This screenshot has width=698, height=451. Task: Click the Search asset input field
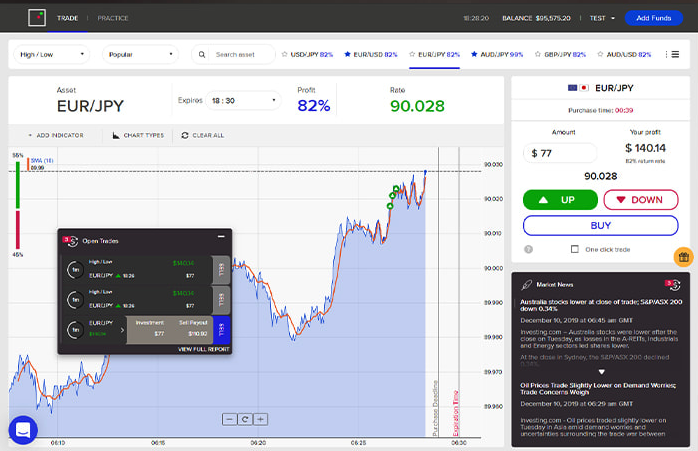pos(240,55)
